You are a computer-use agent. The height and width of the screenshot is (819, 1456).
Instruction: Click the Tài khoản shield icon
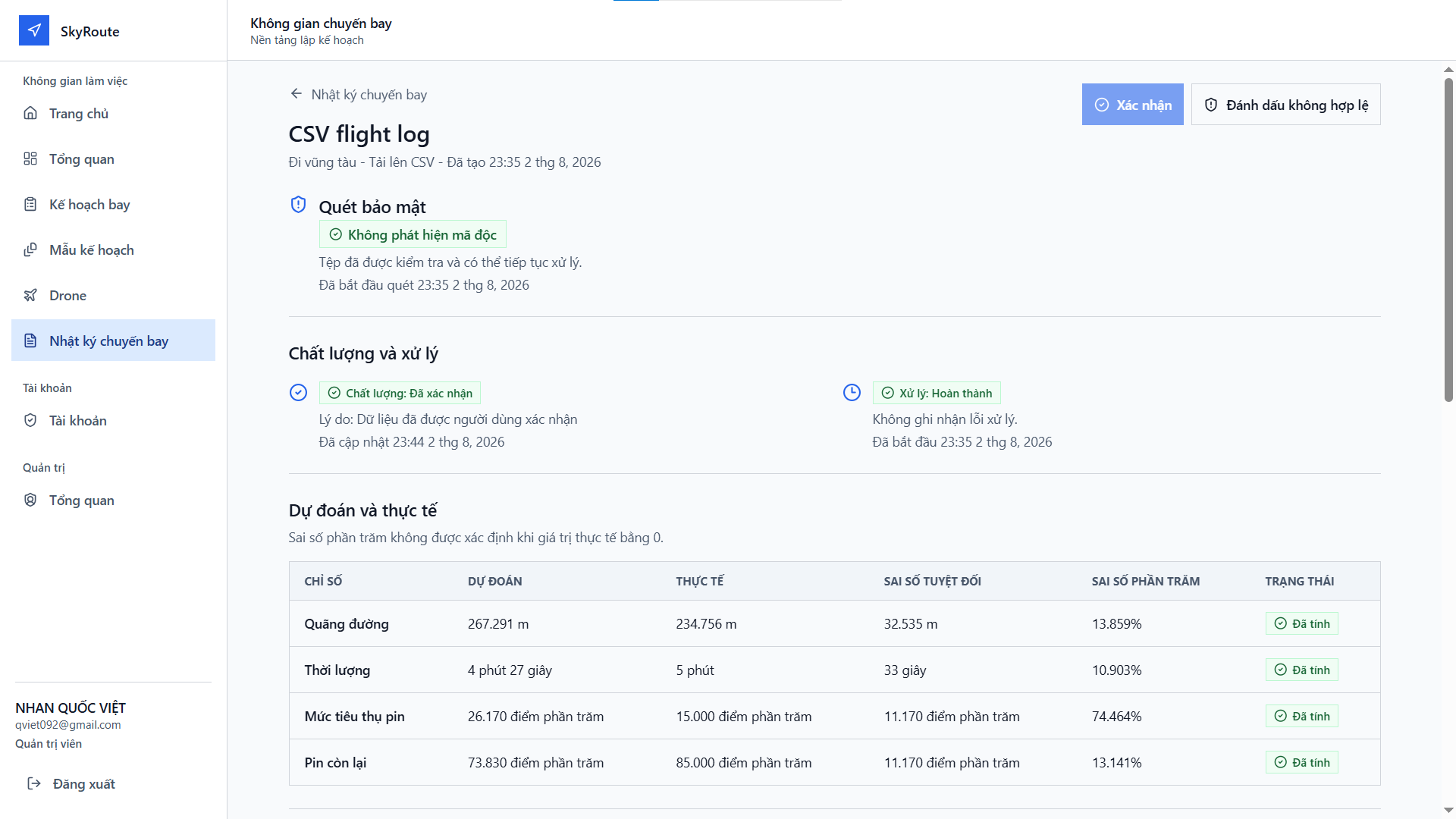pyautogui.click(x=30, y=420)
